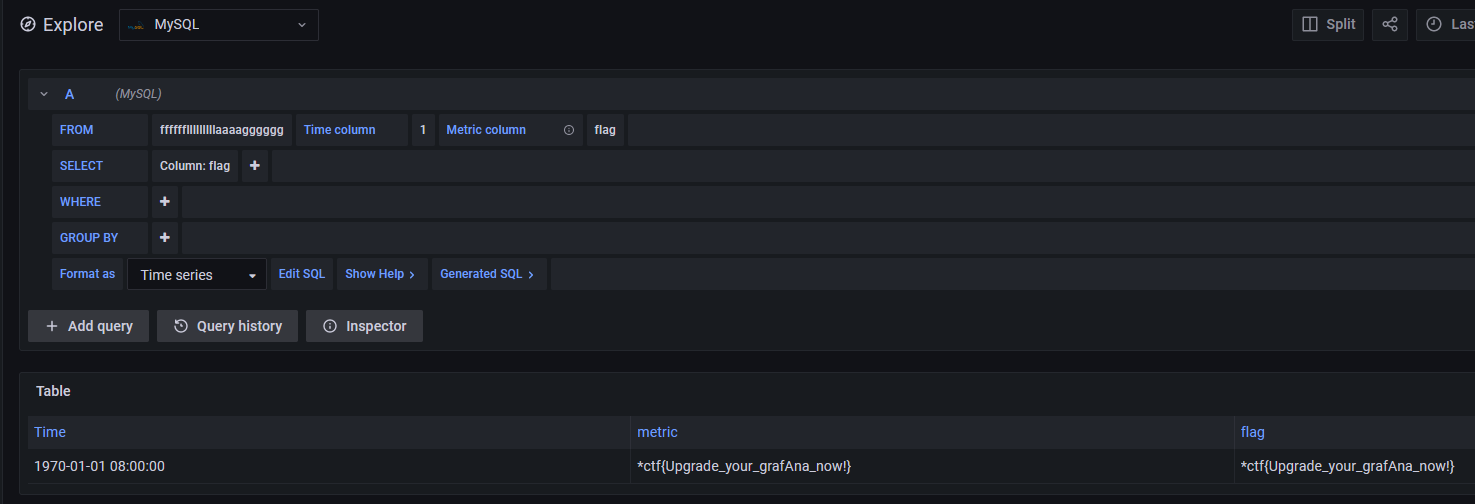Click the Explore compass icon
The width and height of the screenshot is (1475, 504).
[28, 25]
